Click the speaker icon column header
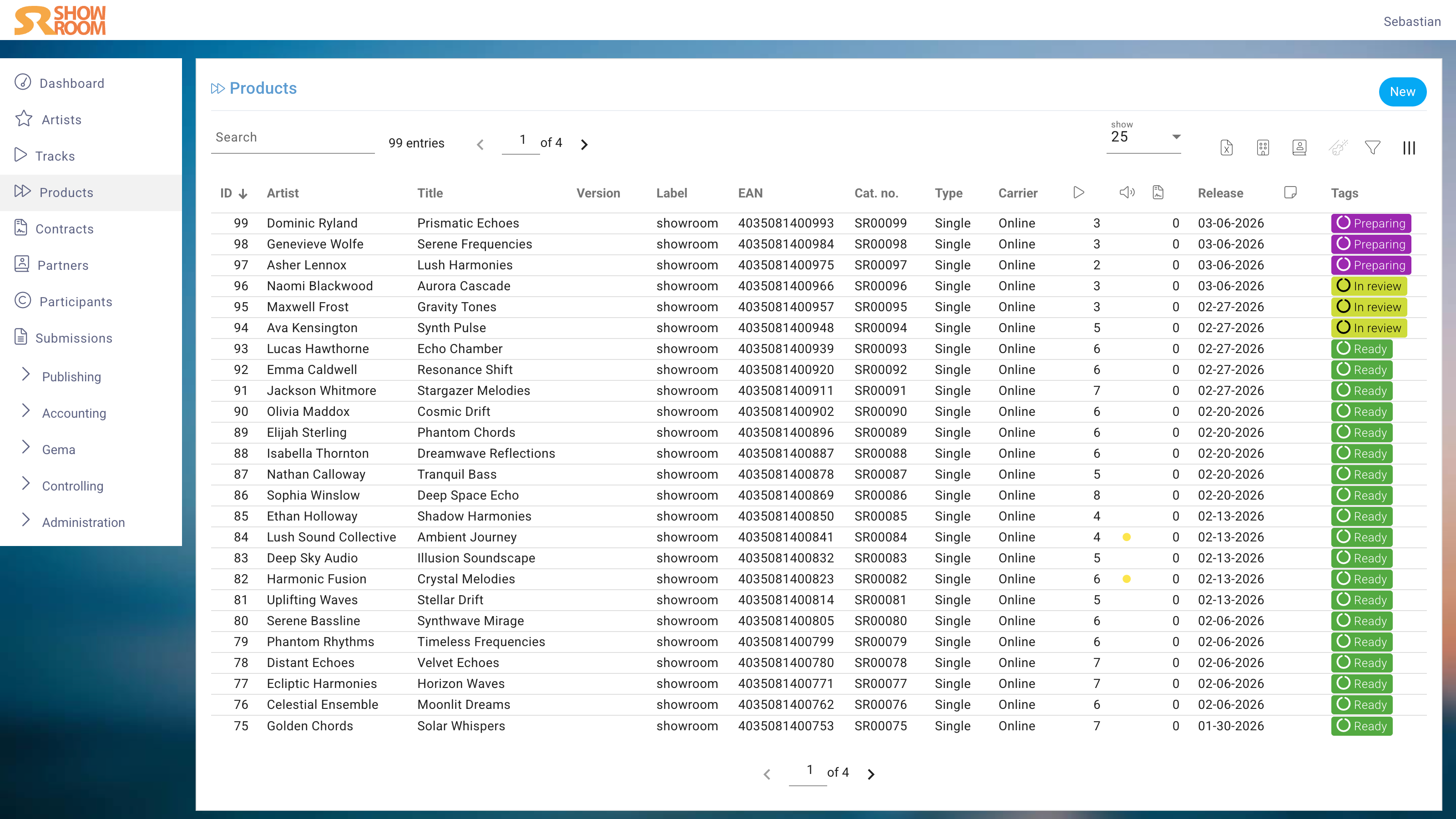The width and height of the screenshot is (1456, 819). tap(1127, 193)
